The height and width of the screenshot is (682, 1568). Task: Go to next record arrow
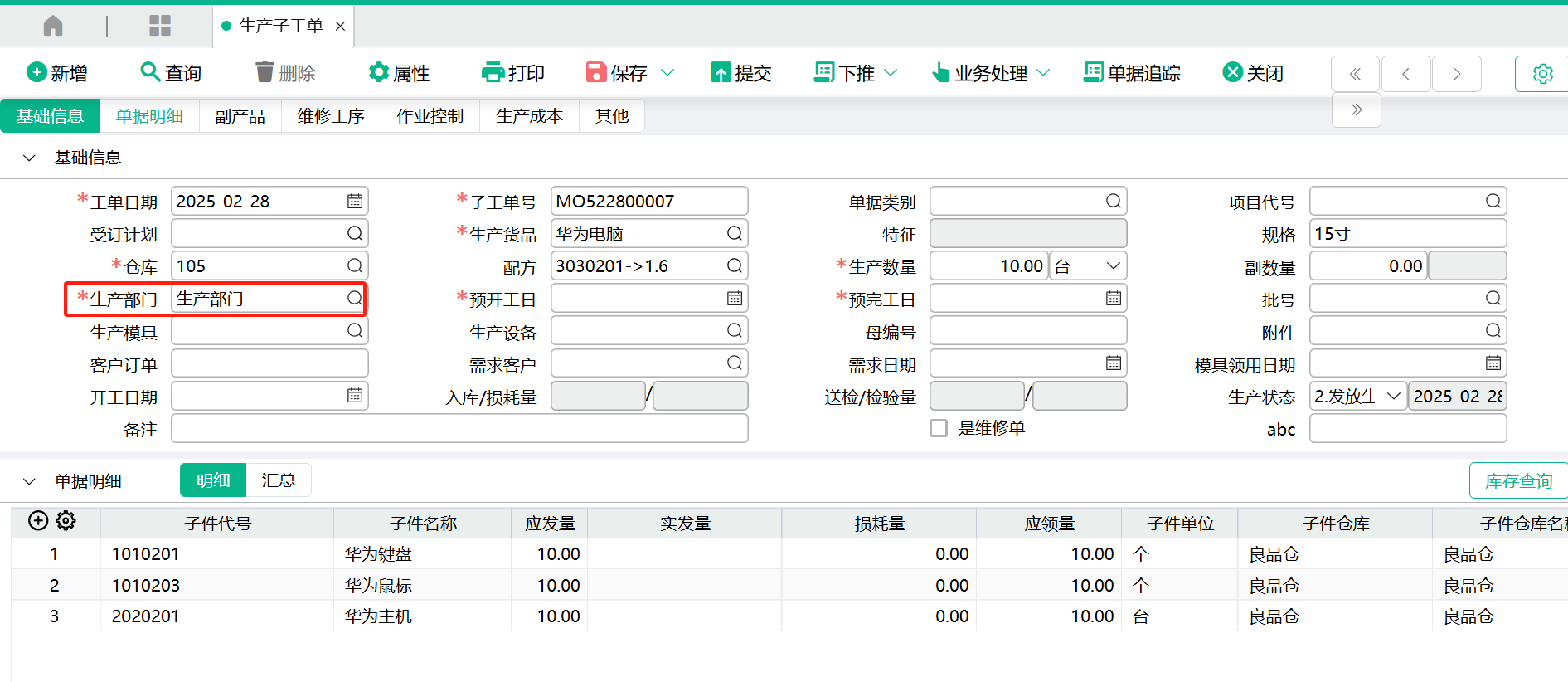coord(1457,74)
